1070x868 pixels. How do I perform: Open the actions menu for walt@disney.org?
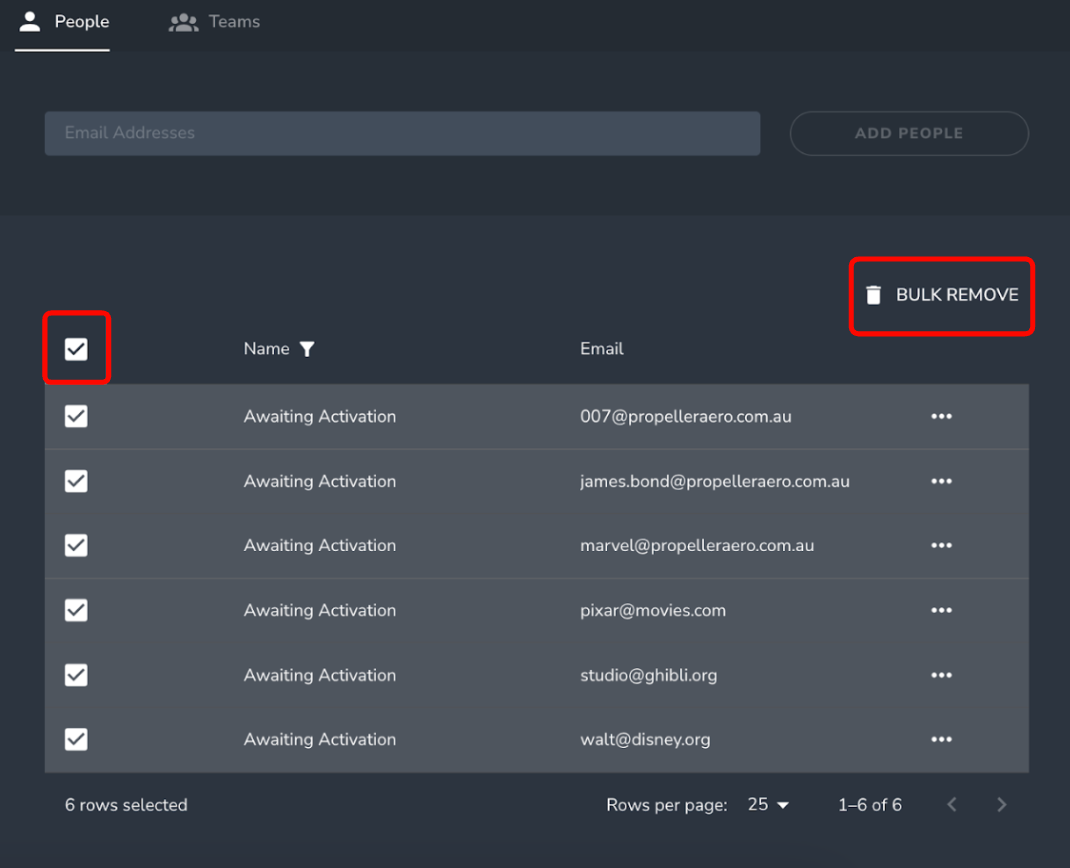[x=941, y=739]
